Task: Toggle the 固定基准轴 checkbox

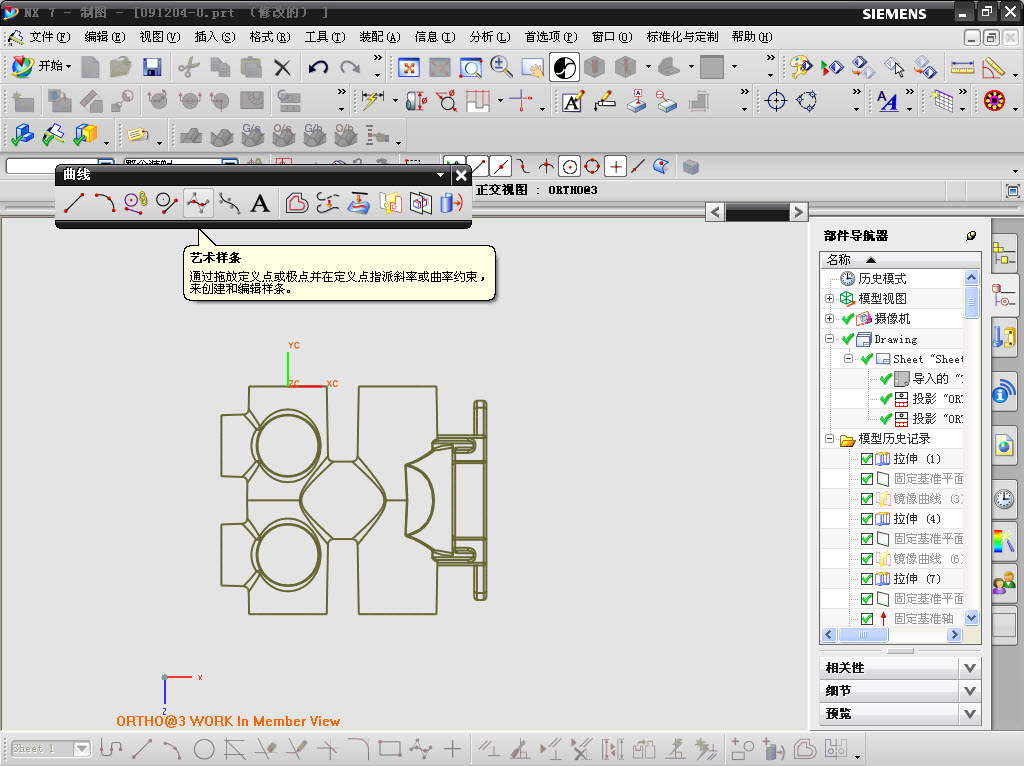Action: [867, 619]
